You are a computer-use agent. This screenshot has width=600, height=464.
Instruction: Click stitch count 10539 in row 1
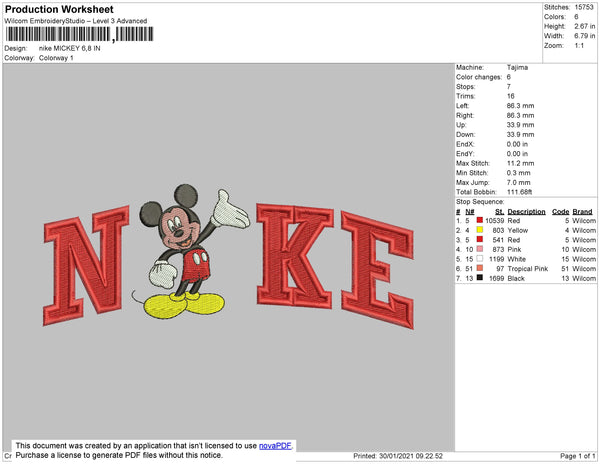point(495,221)
